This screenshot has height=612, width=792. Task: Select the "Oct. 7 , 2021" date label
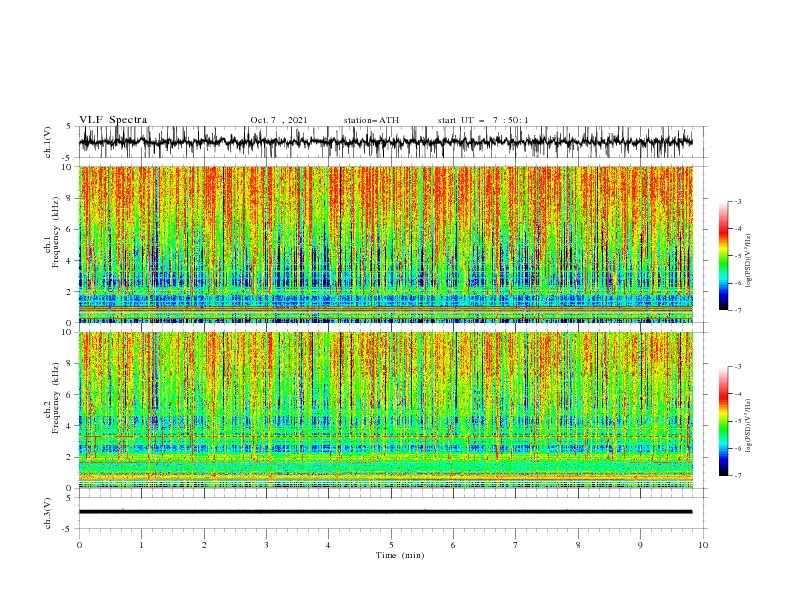click(279, 120)
